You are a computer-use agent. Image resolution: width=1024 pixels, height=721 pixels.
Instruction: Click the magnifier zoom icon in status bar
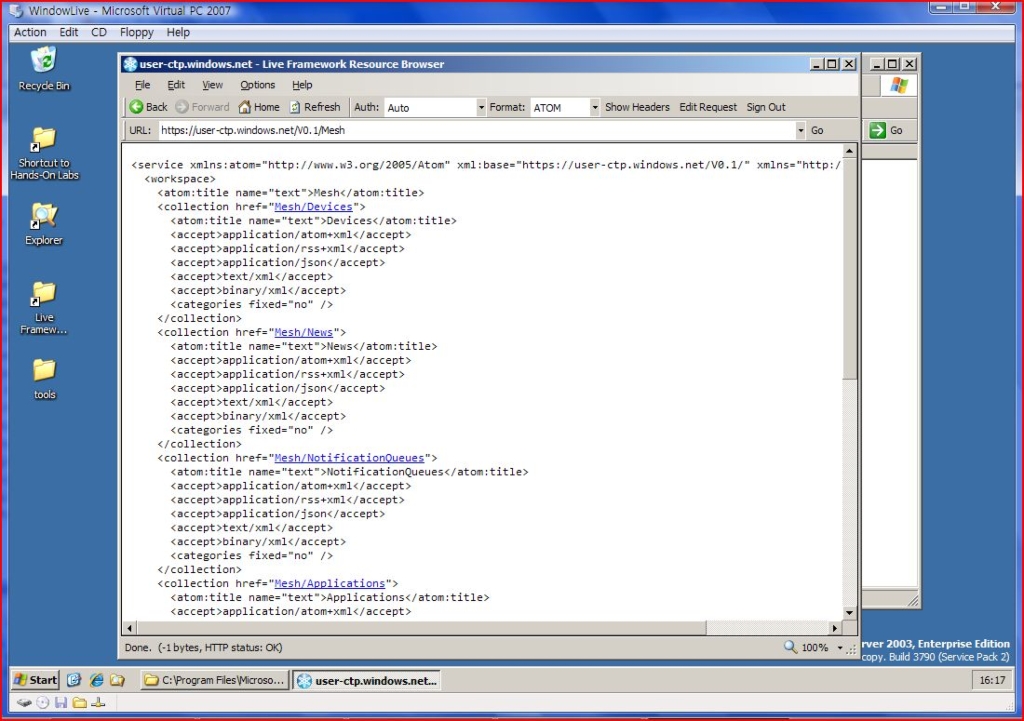(790, 647)
